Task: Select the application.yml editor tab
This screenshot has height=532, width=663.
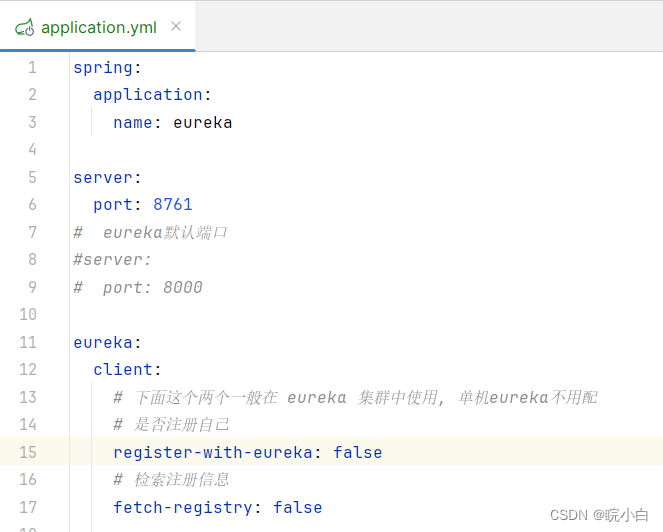Action: tap(98, 27)
